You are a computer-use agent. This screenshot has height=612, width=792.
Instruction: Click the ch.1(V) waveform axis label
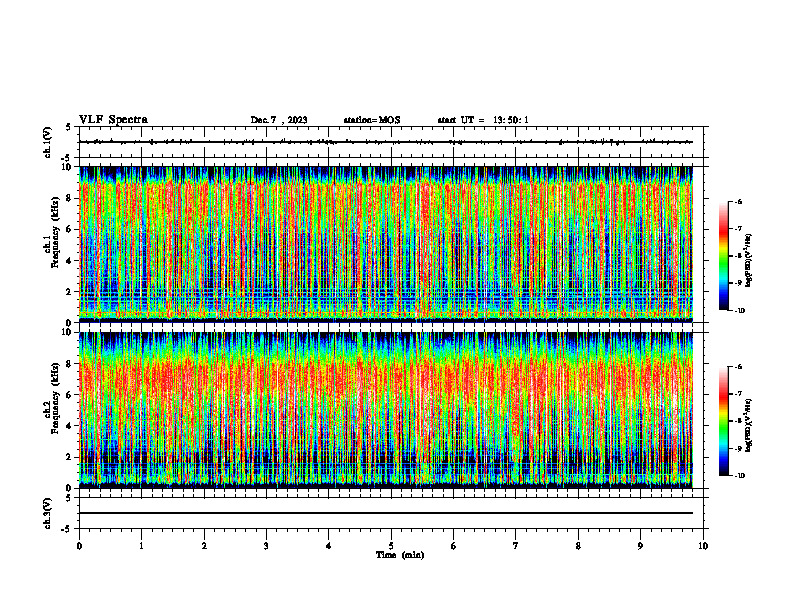[47, 142]
